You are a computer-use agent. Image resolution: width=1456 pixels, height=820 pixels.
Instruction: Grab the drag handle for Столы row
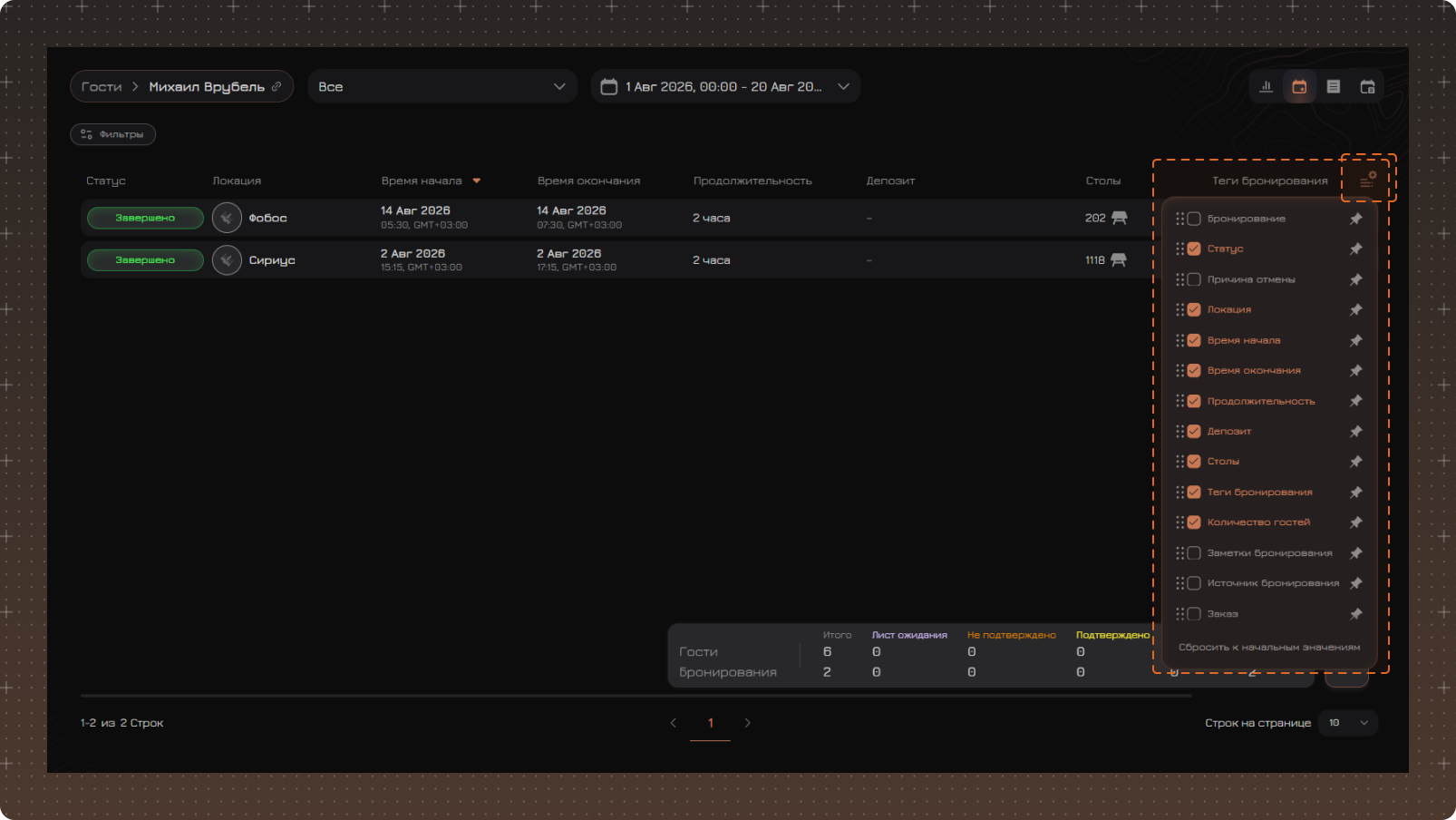tap(1180, 462)
